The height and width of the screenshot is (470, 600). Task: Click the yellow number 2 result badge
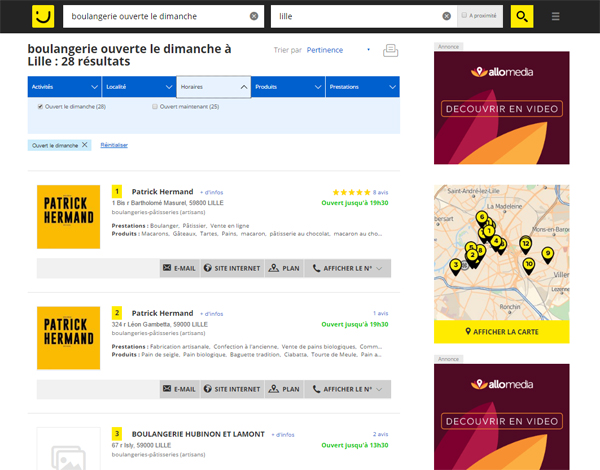117,313
